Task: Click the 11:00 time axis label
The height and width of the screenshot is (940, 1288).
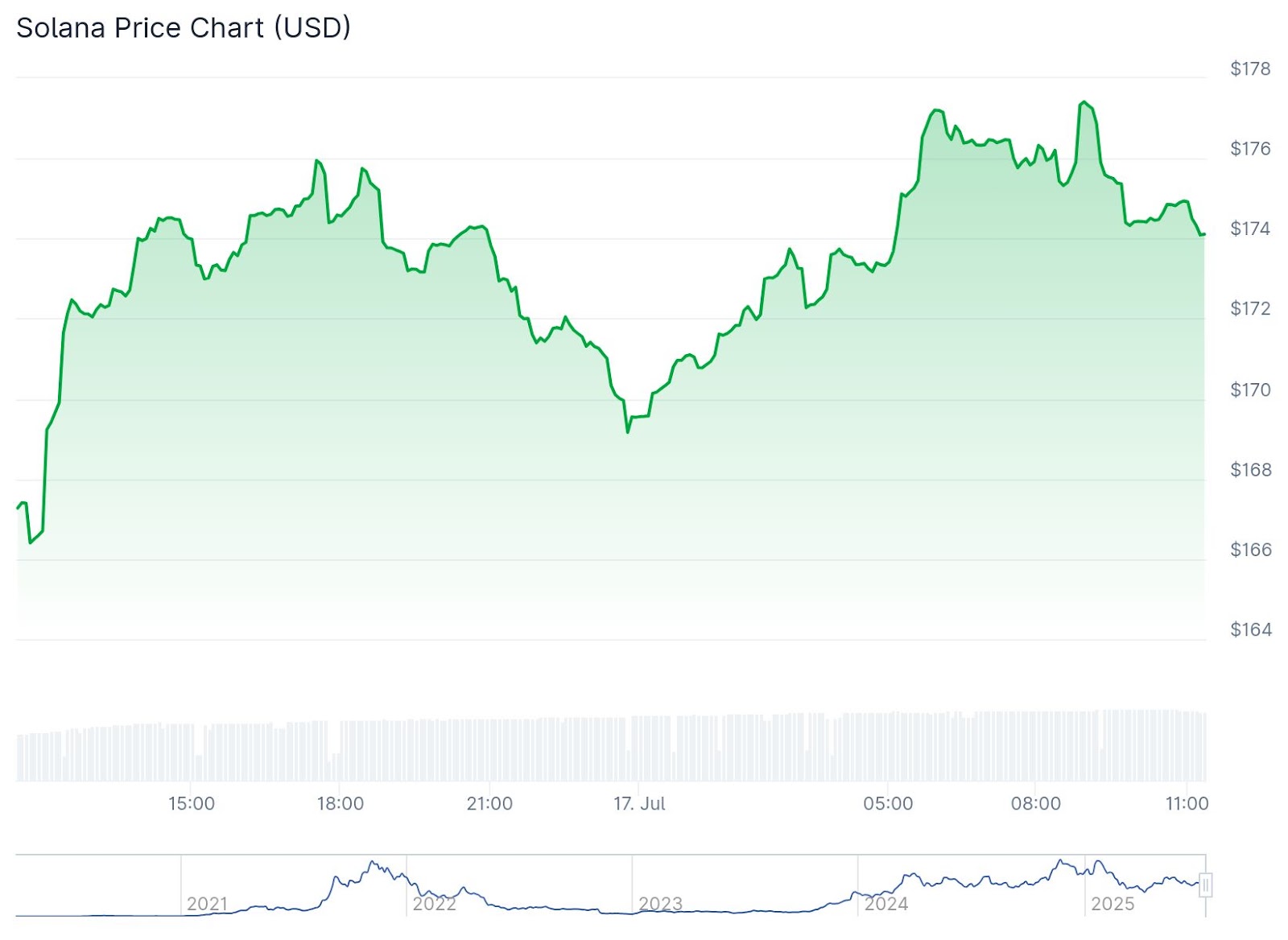Action: [1187, 803]
